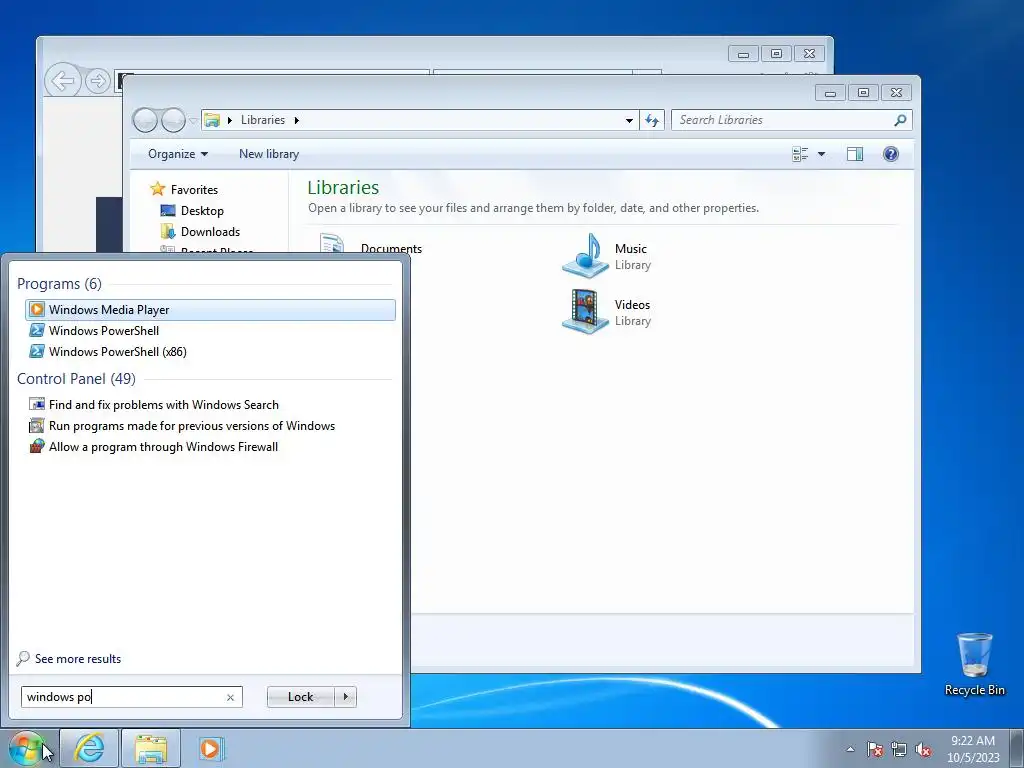Image resolution: width=1024 pixels, height=768 pixels.
Task: Toggle the preview pane button
Action: click(855, 154)
